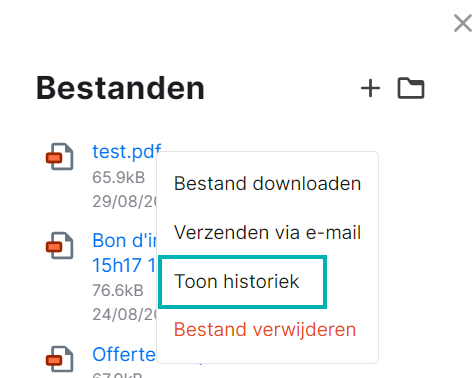
Task: Open the folder icon beside Bestanden
Action: 411,88
